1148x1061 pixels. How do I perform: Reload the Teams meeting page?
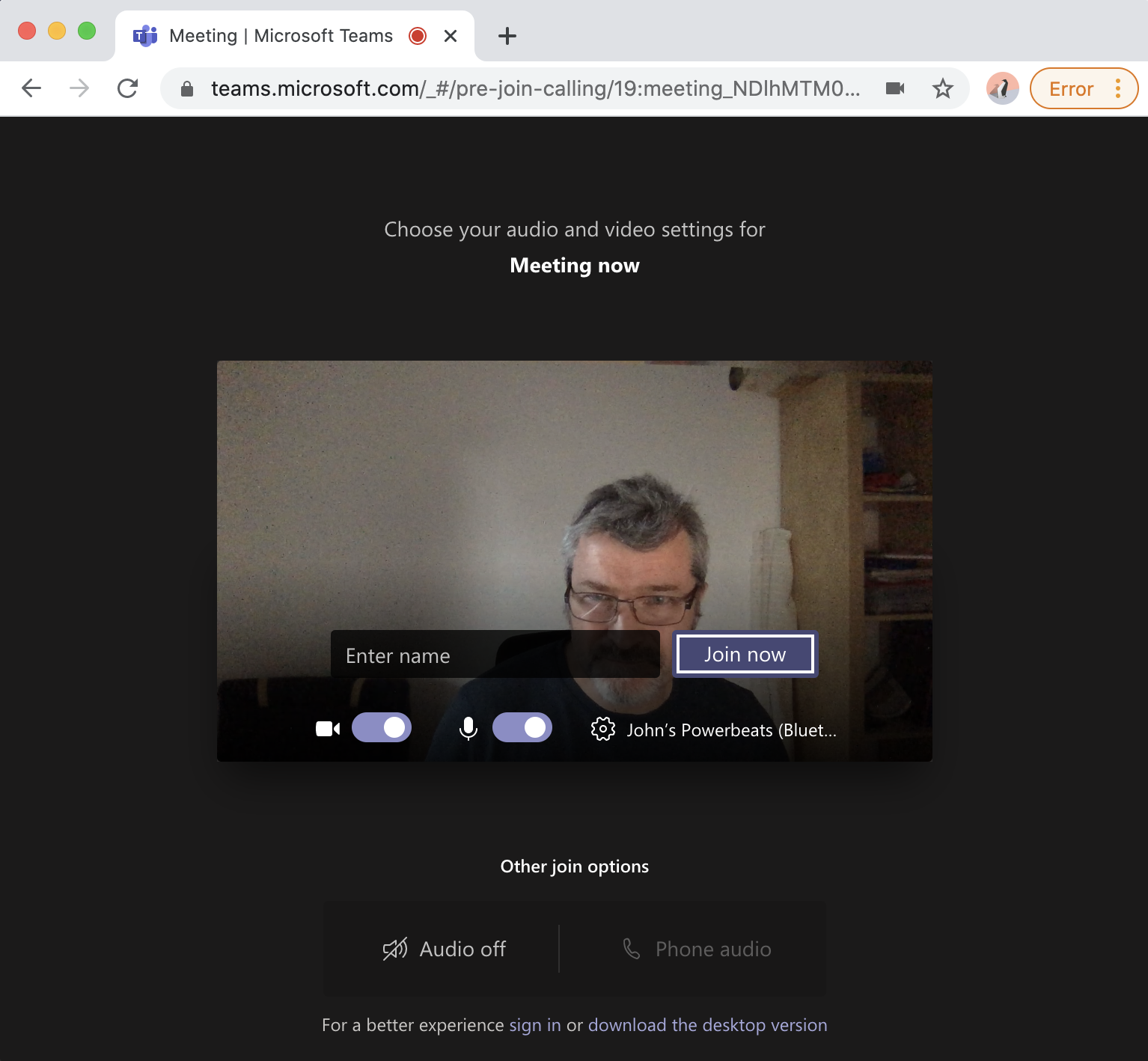pos(128,88)
